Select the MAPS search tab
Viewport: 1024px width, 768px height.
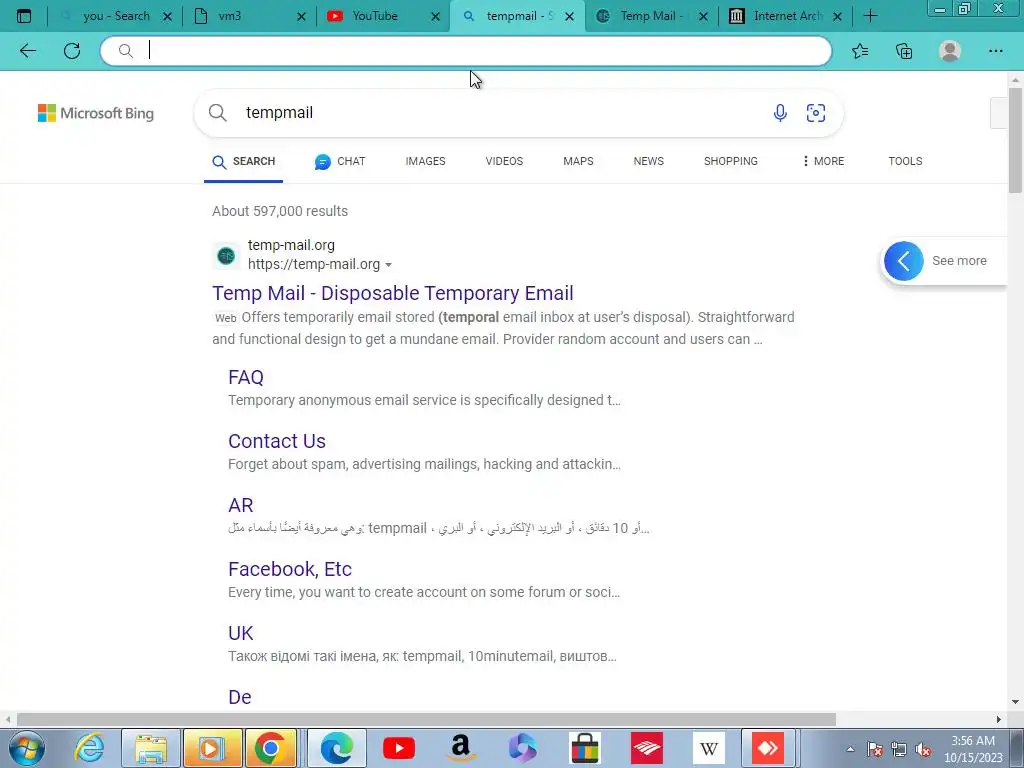tap(578, 161)
